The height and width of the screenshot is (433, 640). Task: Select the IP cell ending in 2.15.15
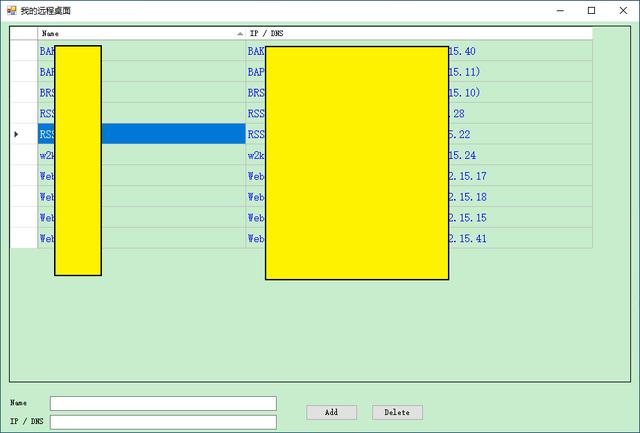coord(419,218)
